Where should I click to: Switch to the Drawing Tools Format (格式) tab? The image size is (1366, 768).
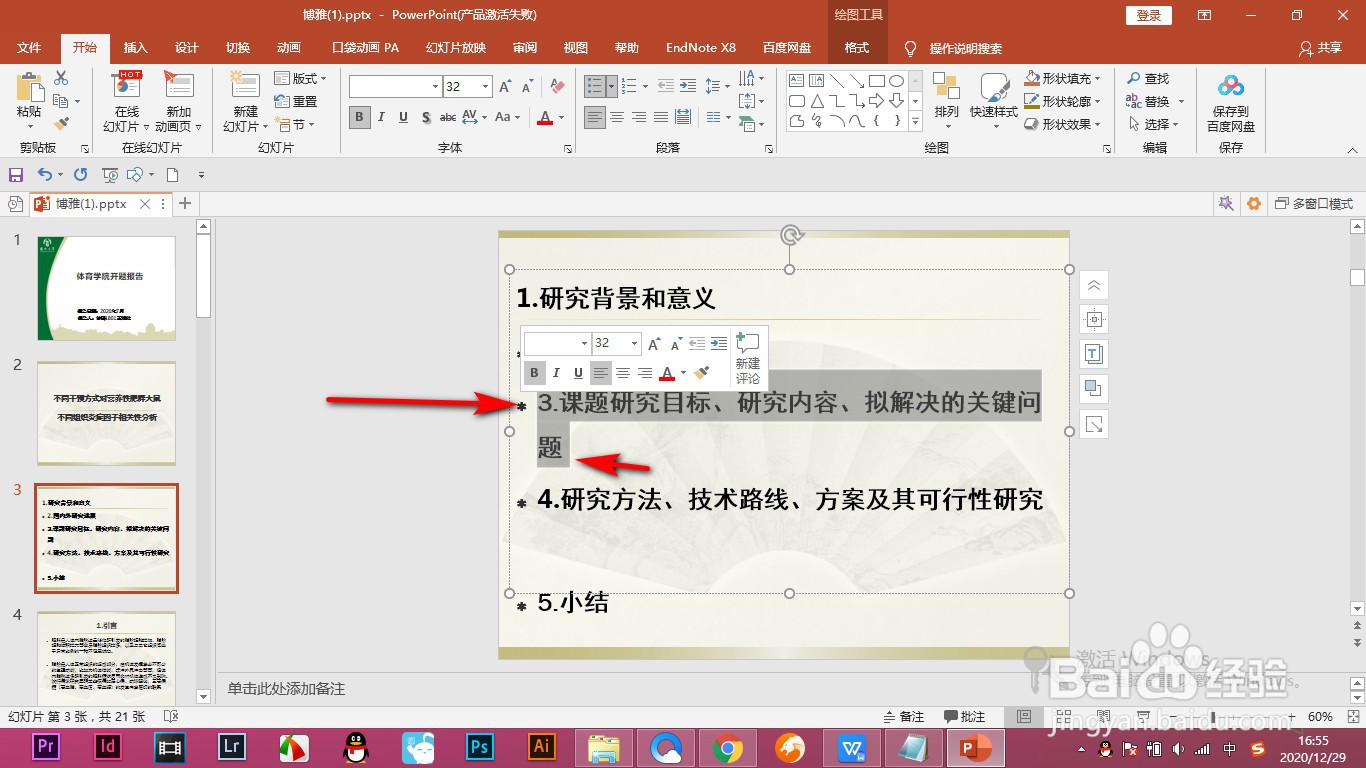click(857, 47)
